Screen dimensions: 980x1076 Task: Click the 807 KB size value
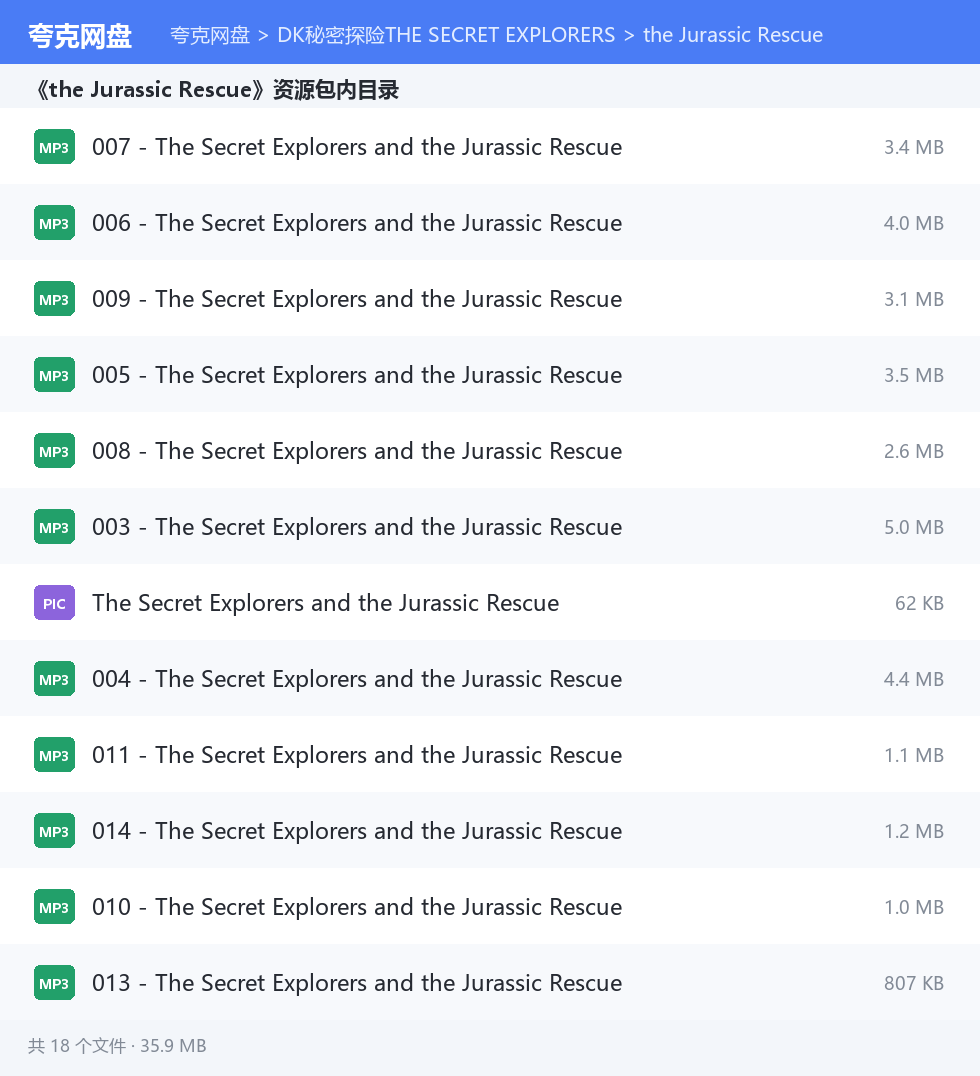(x=913, y=983)
